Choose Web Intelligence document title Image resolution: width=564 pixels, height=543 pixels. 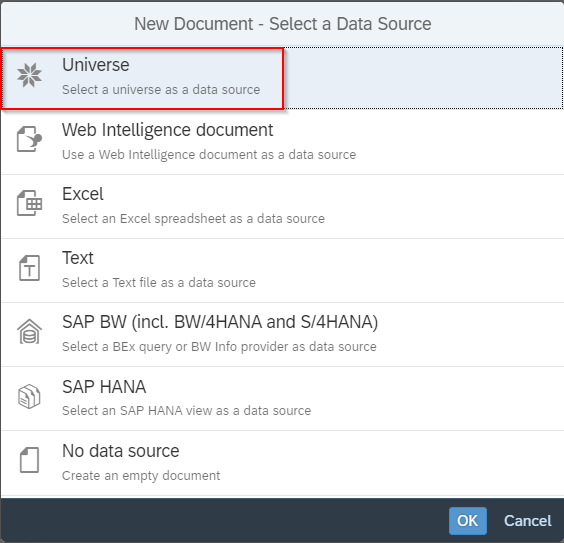click(168, 130)
